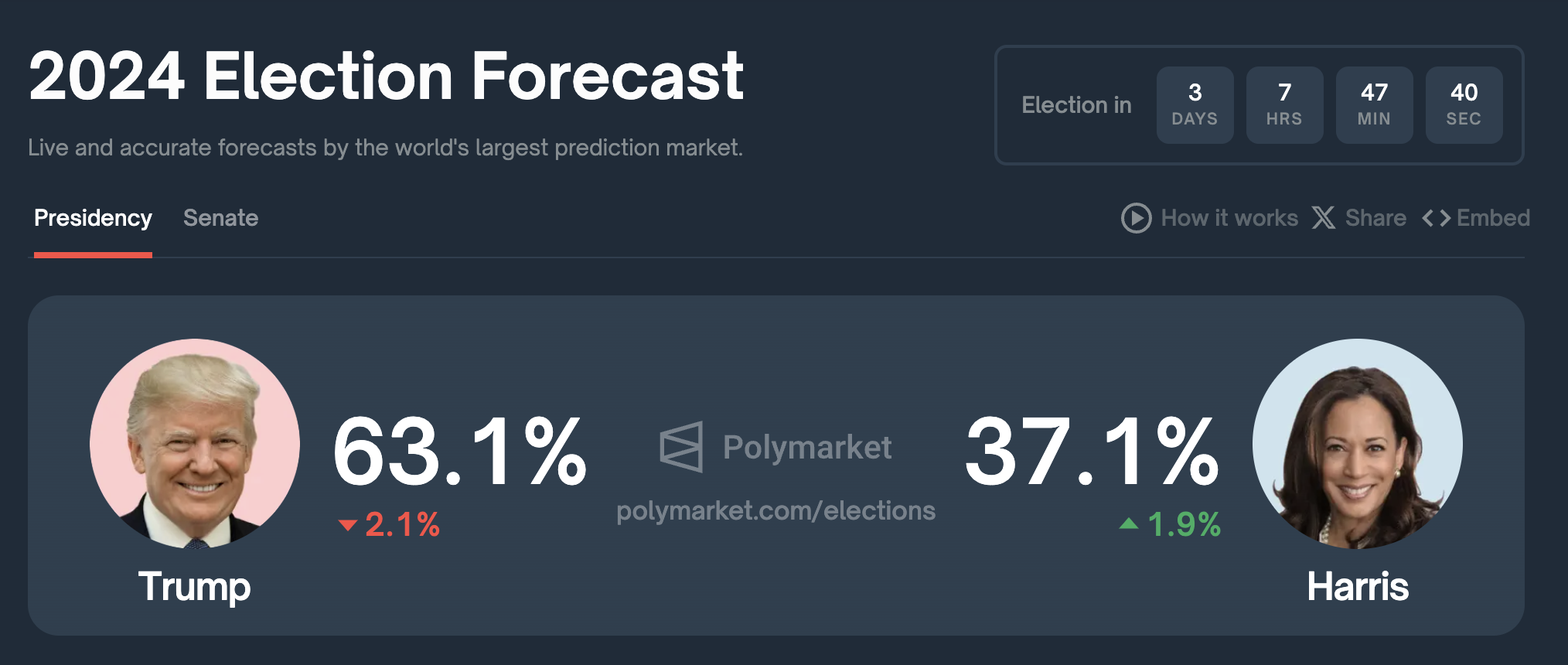The height and width of the screenshot is (665, 1568).
Task: Click Trump's circular portrait photo
Action: click(x=195, y=444)
